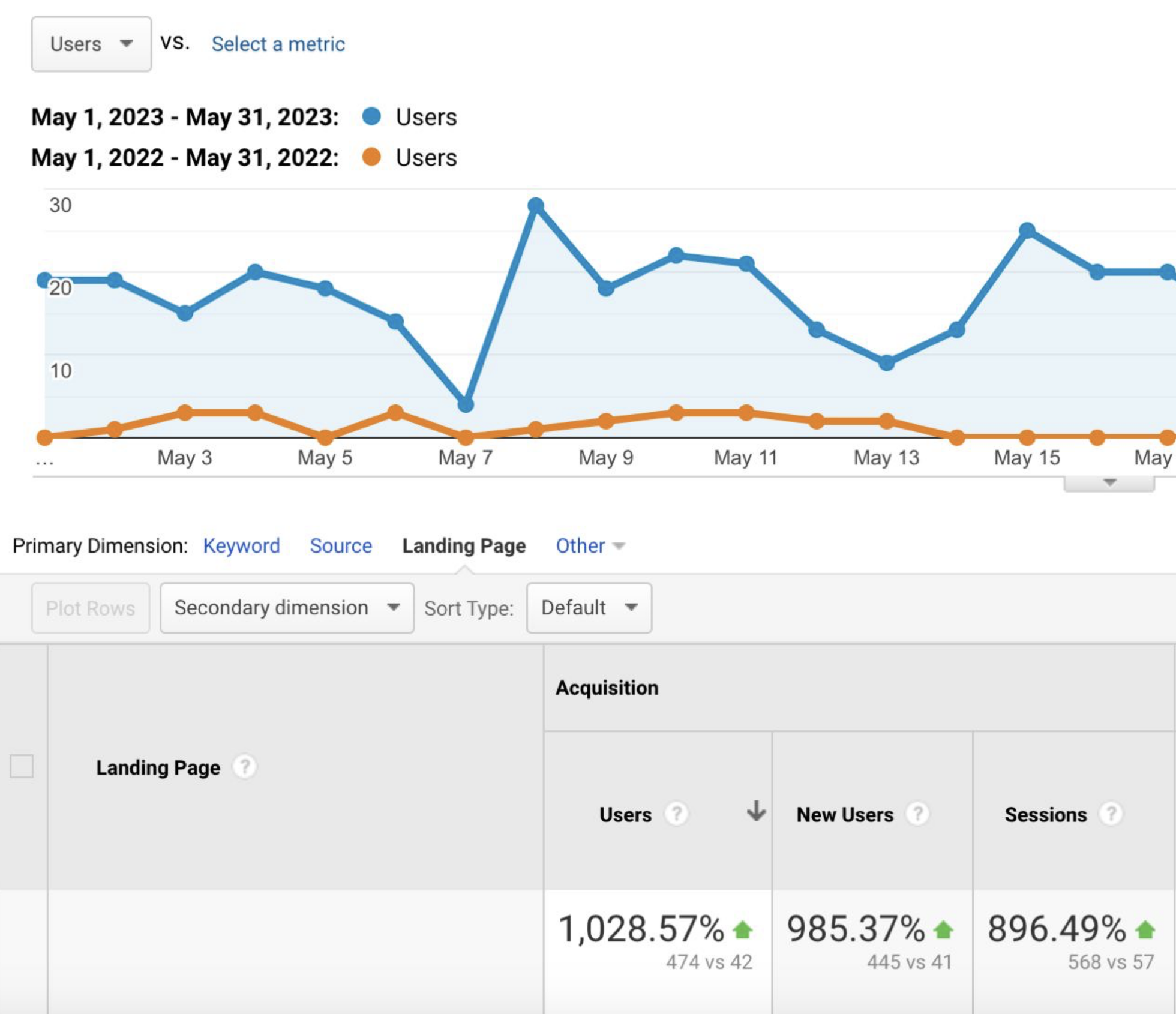
Task: Click the May 1, 2022 - May 31, 2022 label
Action: [185, 158]
